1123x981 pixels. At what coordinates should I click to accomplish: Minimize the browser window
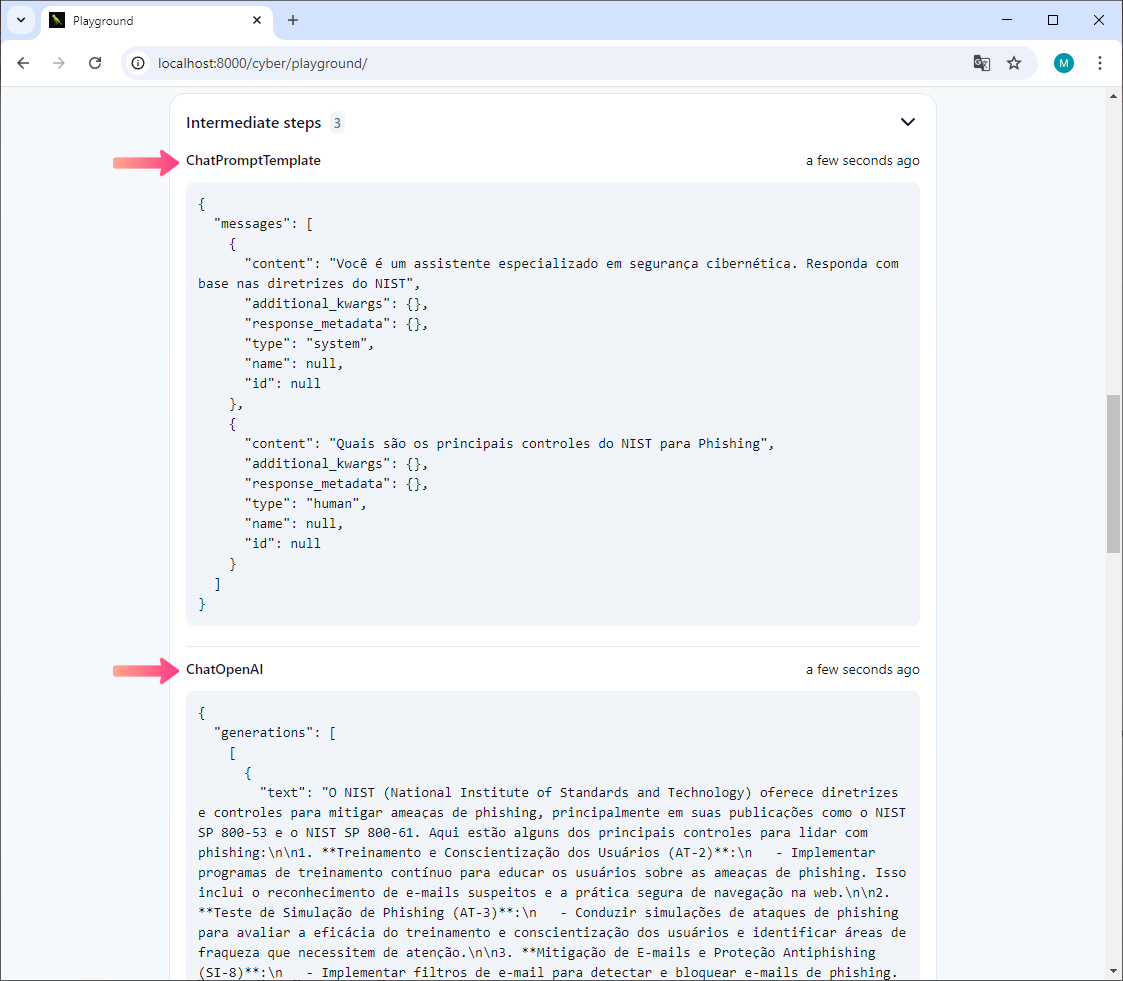click(1007, 20)
